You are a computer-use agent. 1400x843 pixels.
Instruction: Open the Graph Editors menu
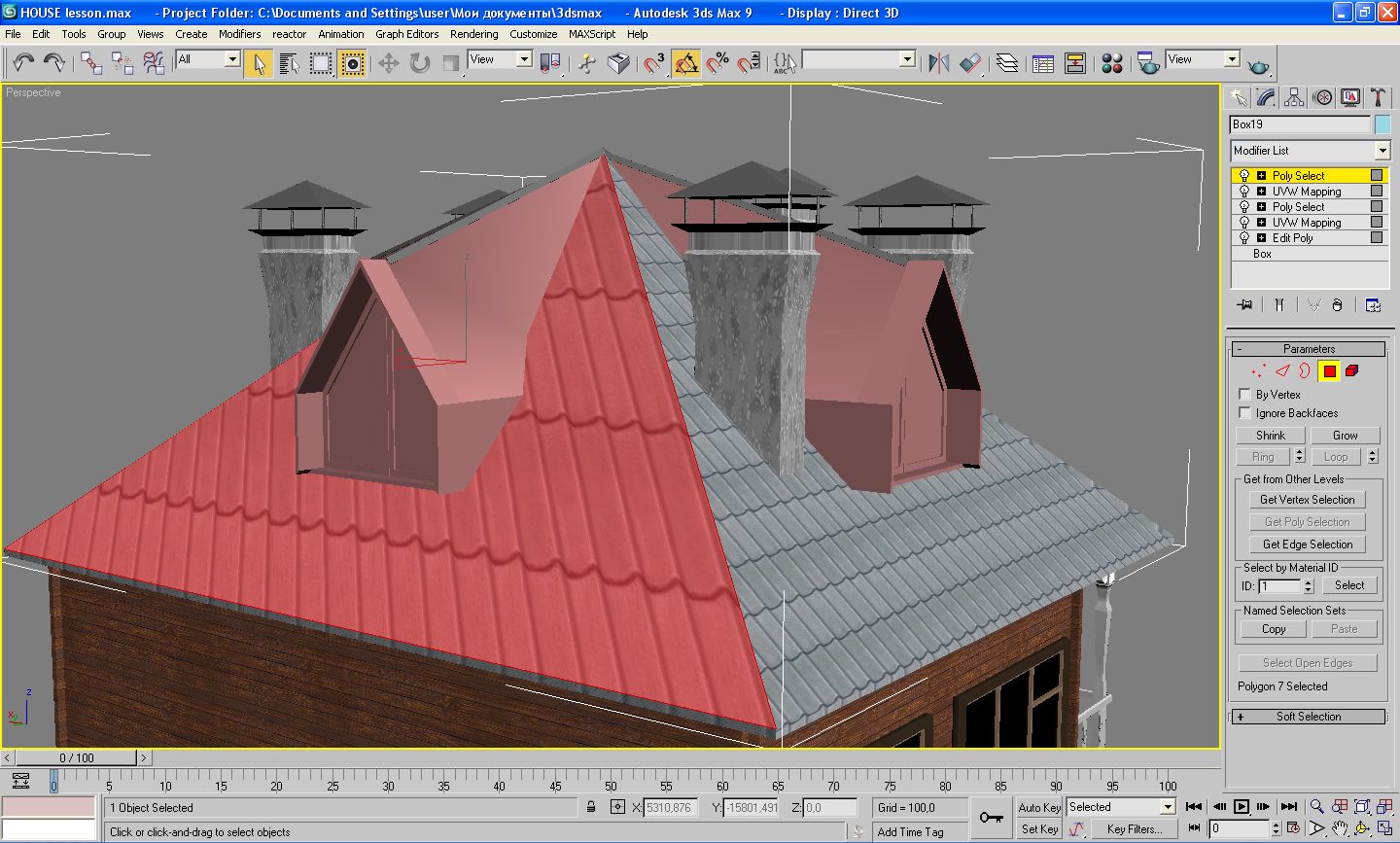point(407,34)
